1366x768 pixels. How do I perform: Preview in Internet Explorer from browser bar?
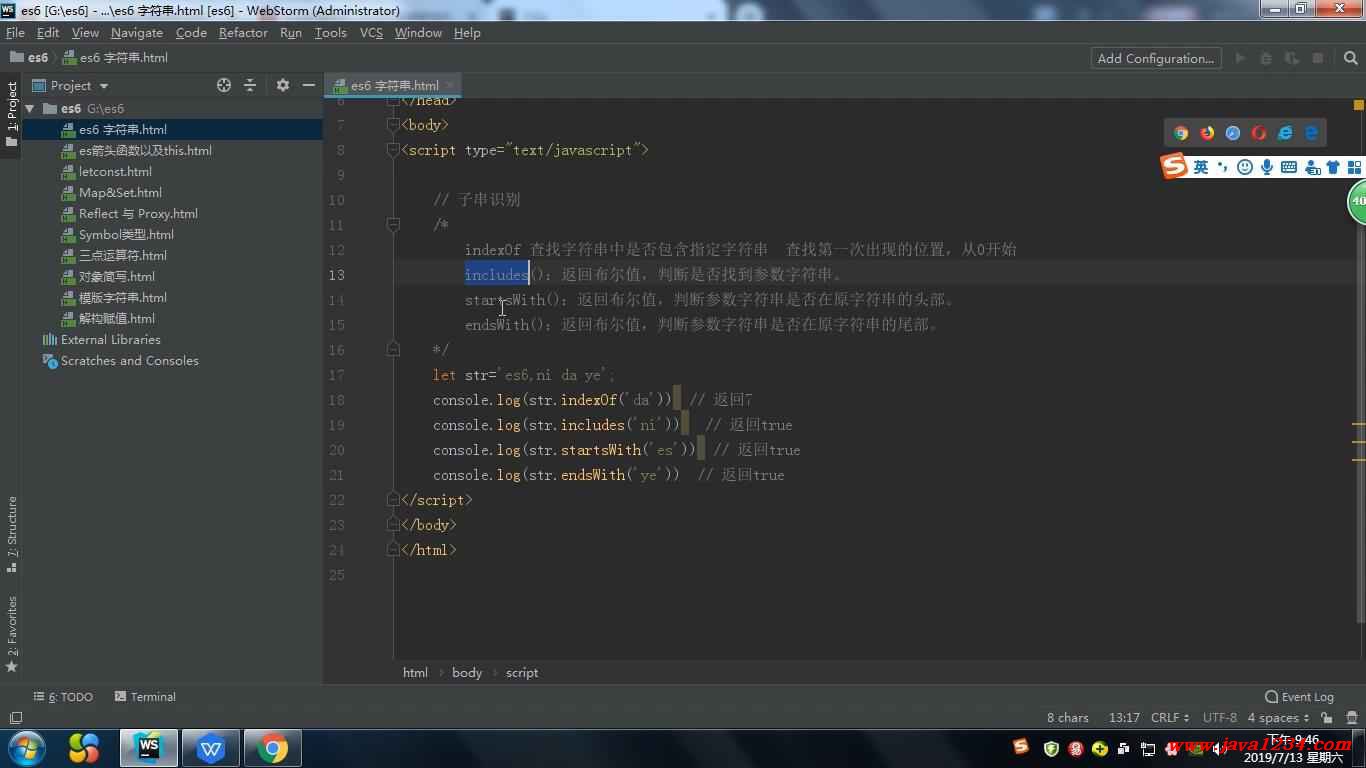(1285, 133)
